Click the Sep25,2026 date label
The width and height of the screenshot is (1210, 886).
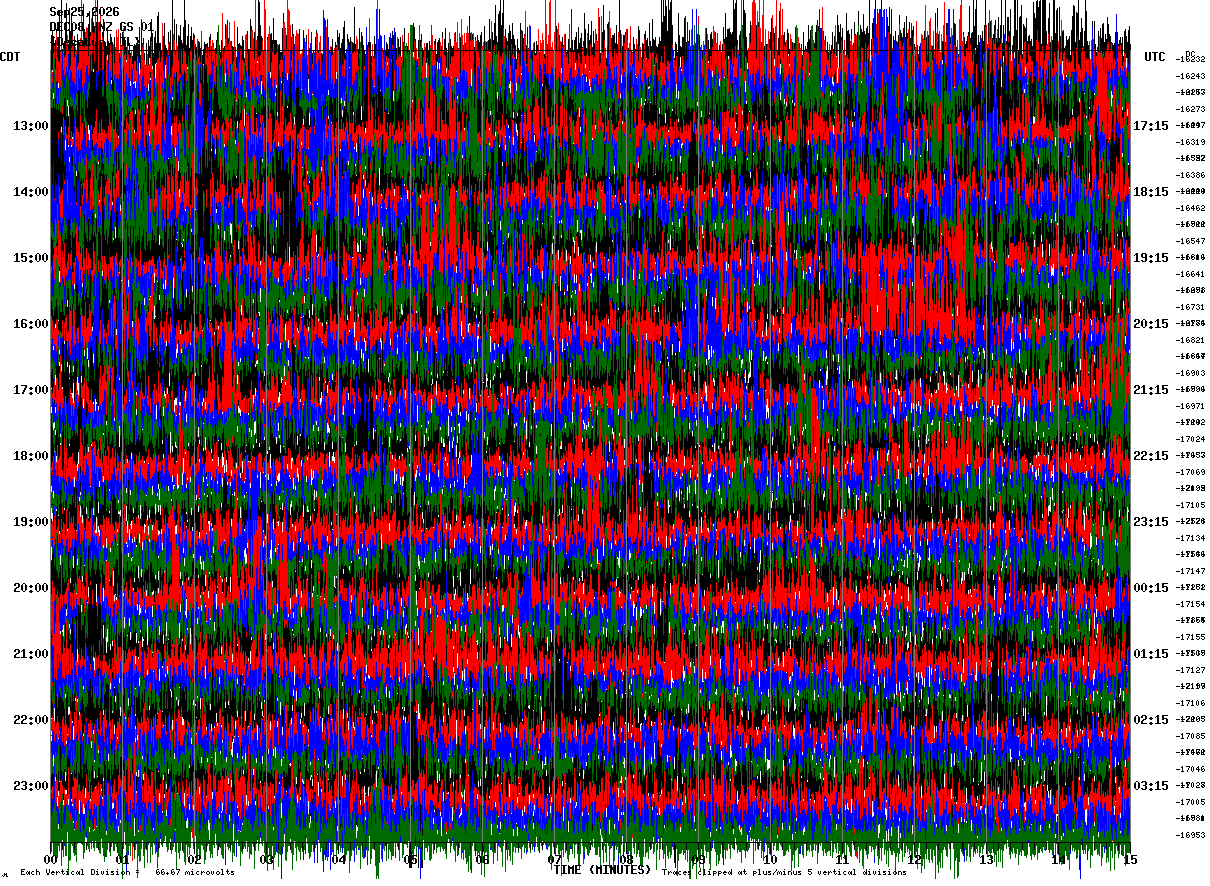(85, 12)
